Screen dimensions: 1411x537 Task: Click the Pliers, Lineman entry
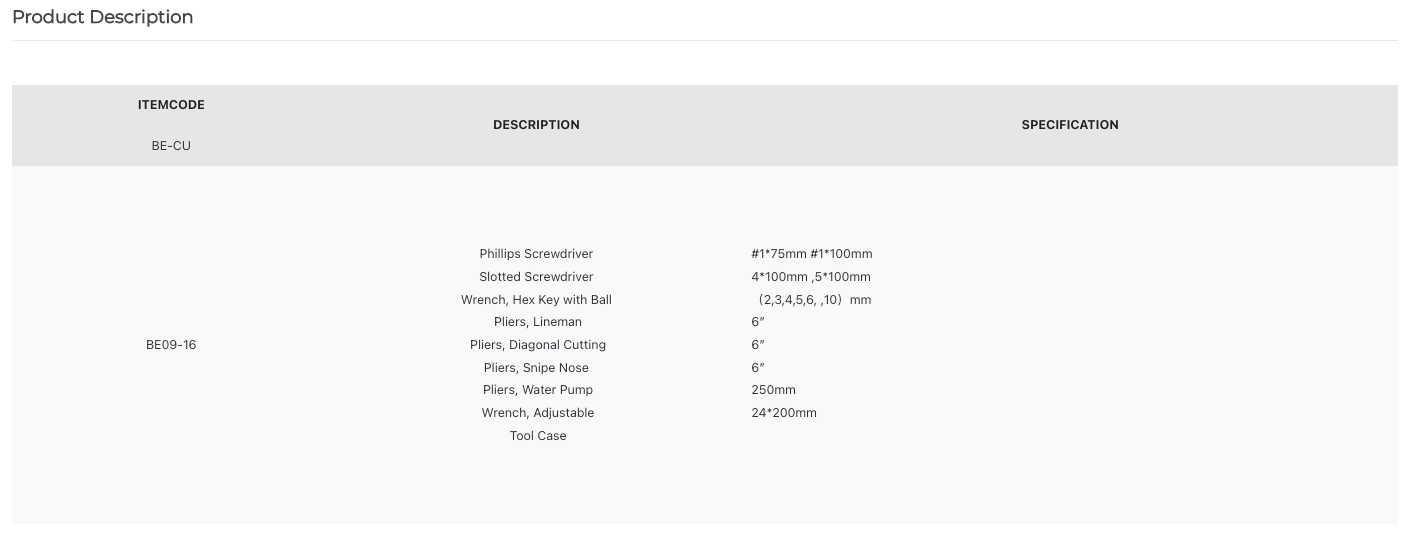[538, 322]
